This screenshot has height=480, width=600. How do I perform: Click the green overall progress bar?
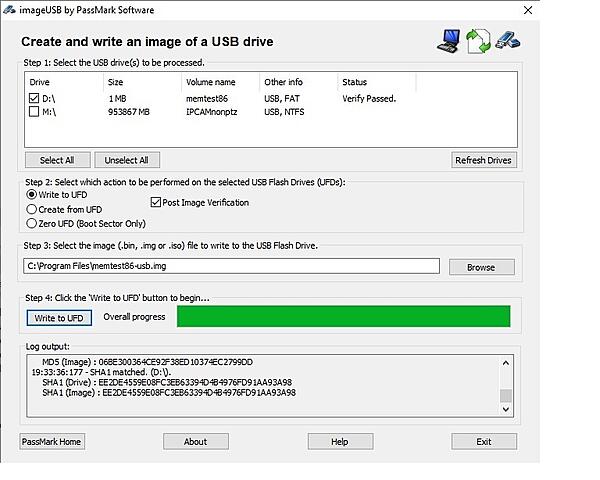344,316
